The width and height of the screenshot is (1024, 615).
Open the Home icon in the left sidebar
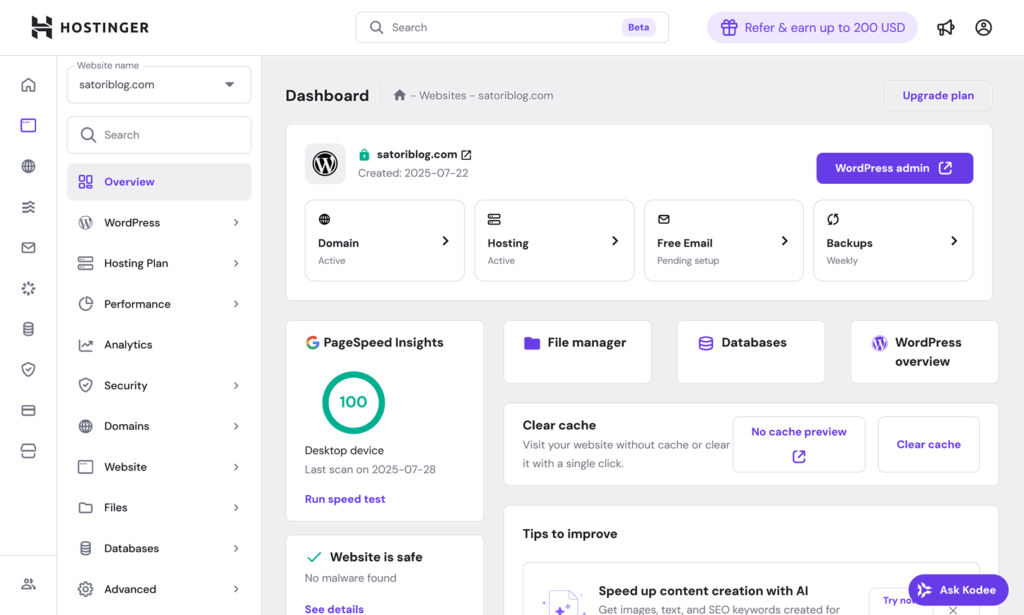28,85
